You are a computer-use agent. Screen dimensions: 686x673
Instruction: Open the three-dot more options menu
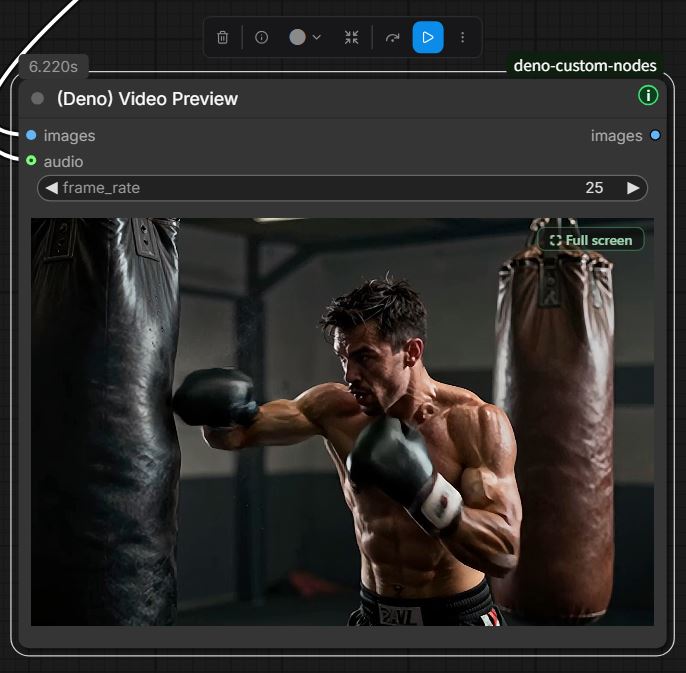click(462, 38)
